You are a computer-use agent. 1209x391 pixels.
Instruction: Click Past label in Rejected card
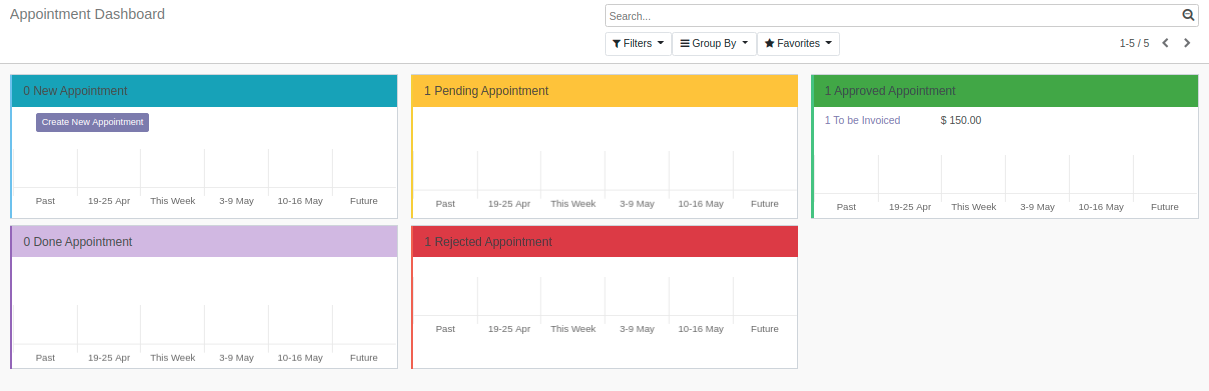(x=445, y=328)
